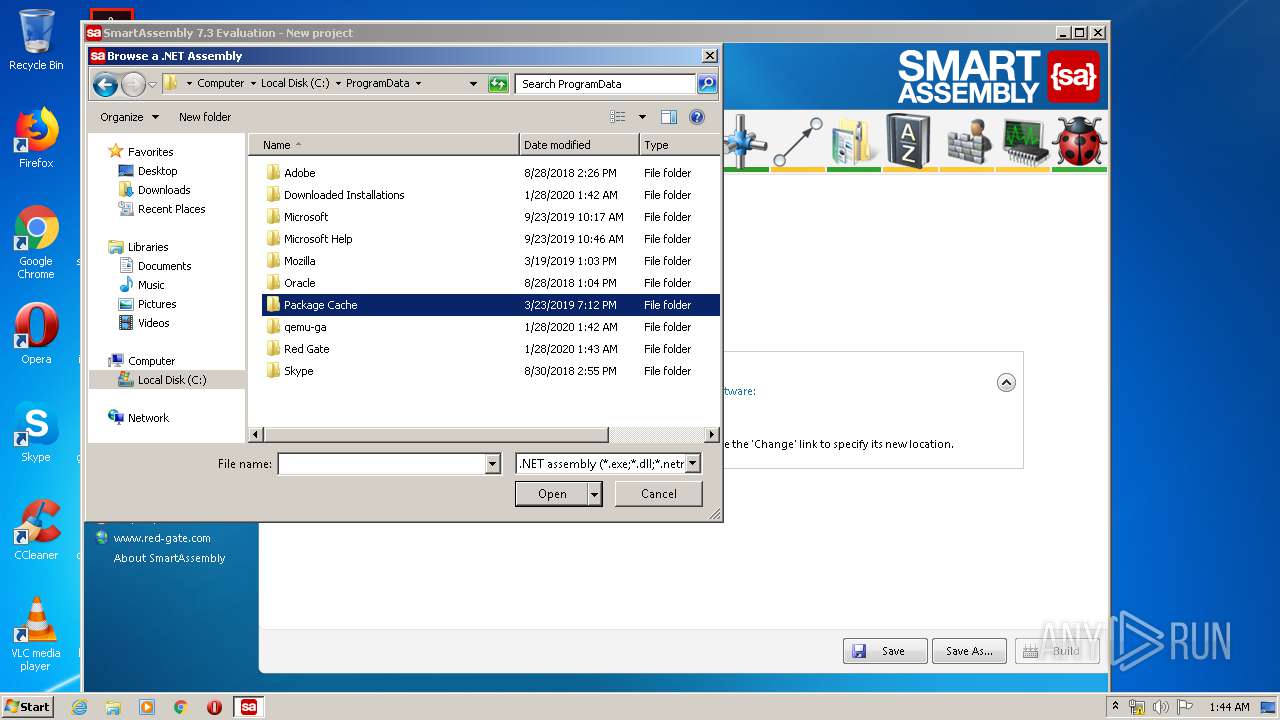Click the Open button

(552, 494)
